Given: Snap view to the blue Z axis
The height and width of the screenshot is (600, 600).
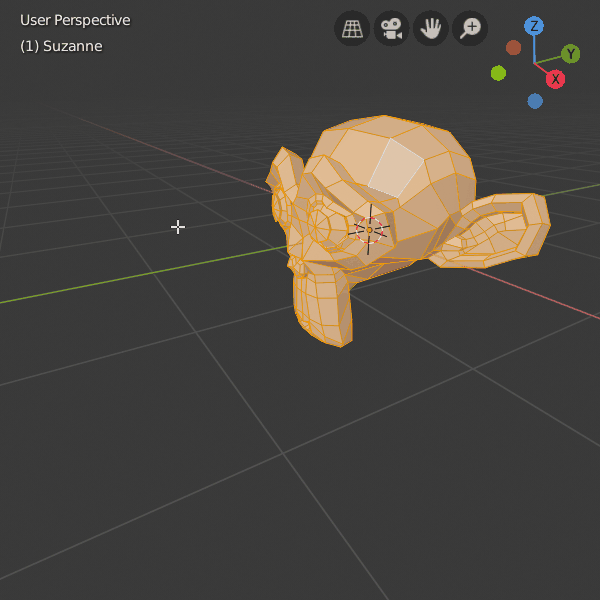Looking at the screenshot, I should (534, 26).
